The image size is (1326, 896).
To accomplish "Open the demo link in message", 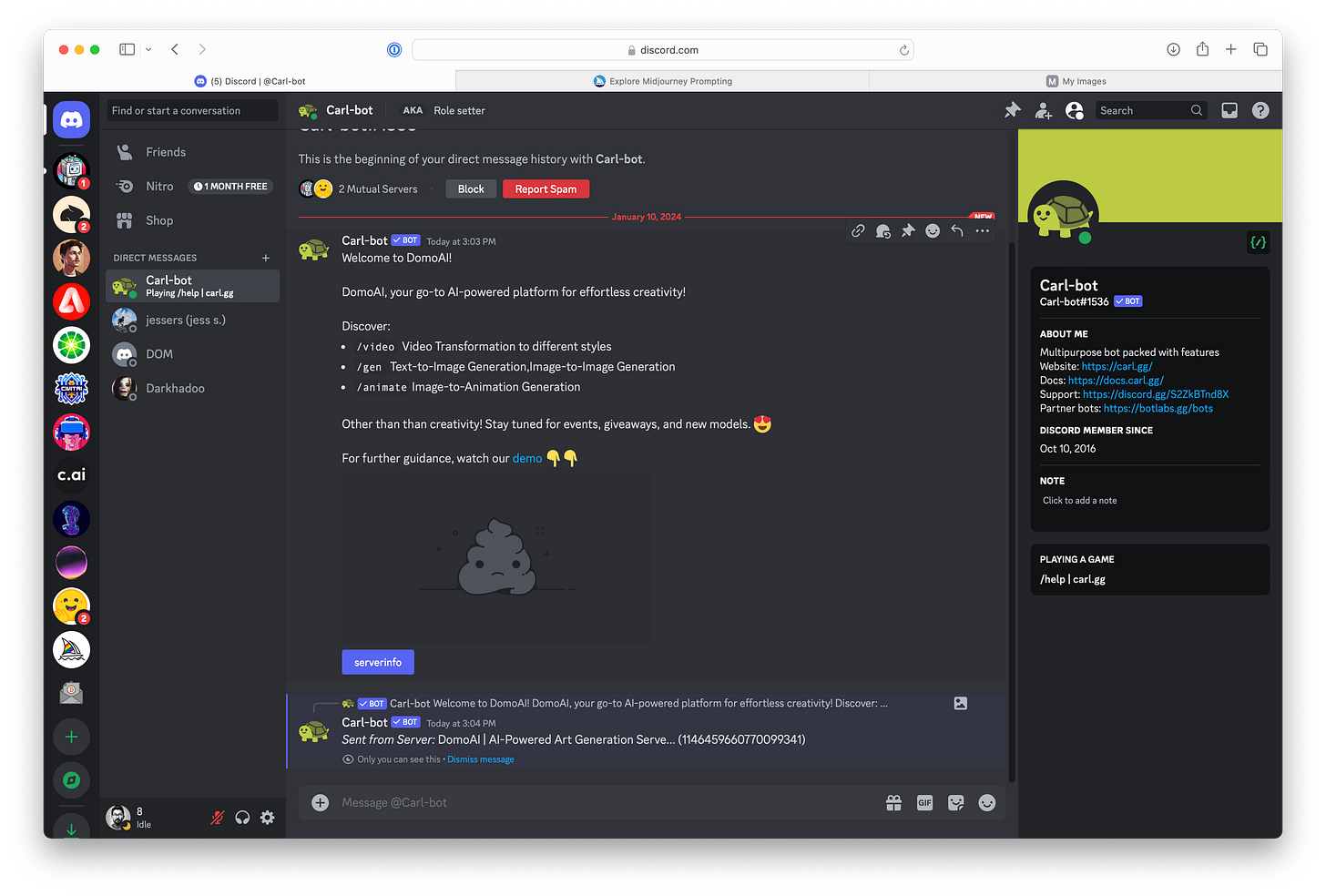I will tap(527, 458).
